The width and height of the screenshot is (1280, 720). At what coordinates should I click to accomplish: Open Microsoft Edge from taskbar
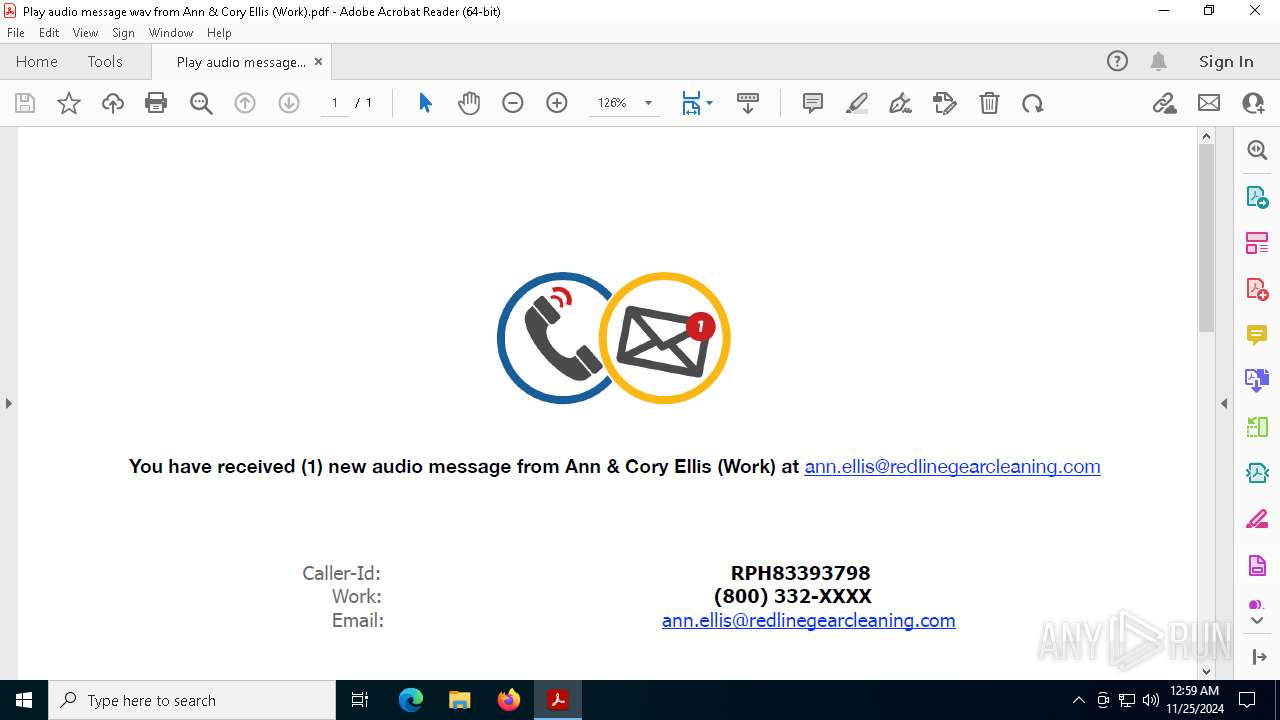[411, 700]
